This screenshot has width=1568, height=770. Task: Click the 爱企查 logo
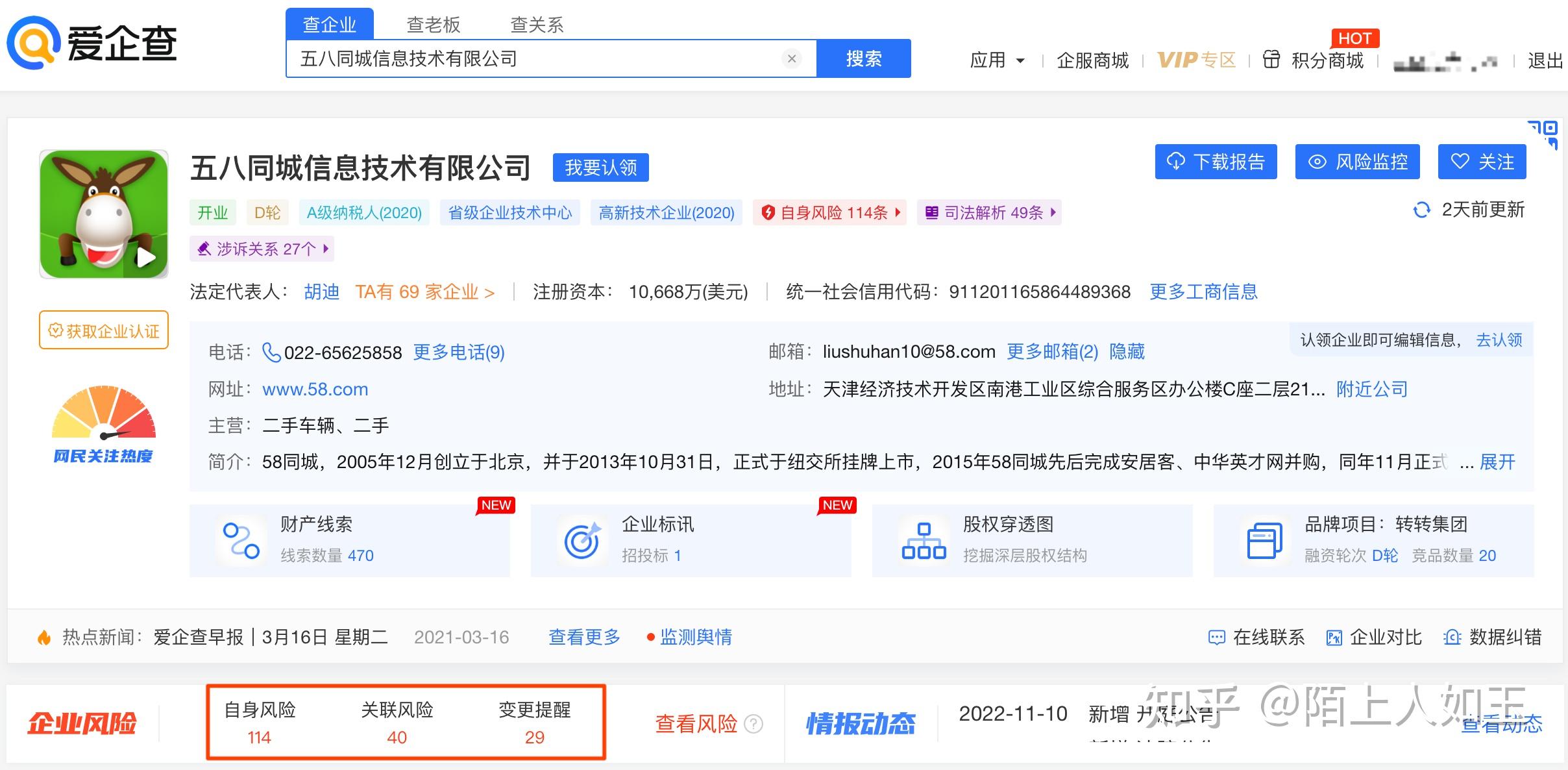pyautogui.click(x=92, y=43)
